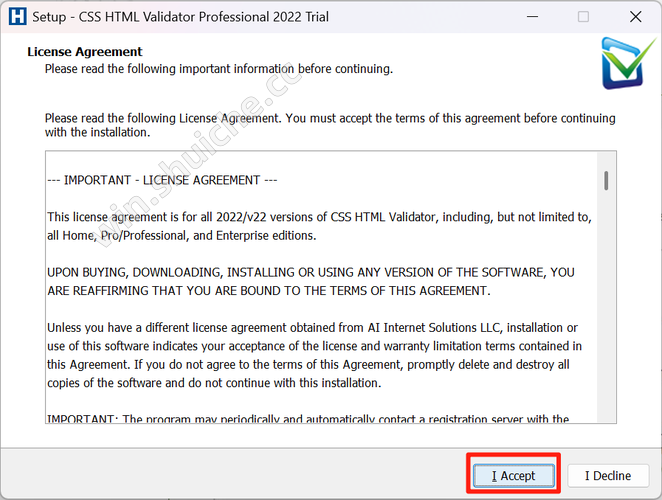Close the Setup window
662x500 pixels.
[x=635, y=16]
